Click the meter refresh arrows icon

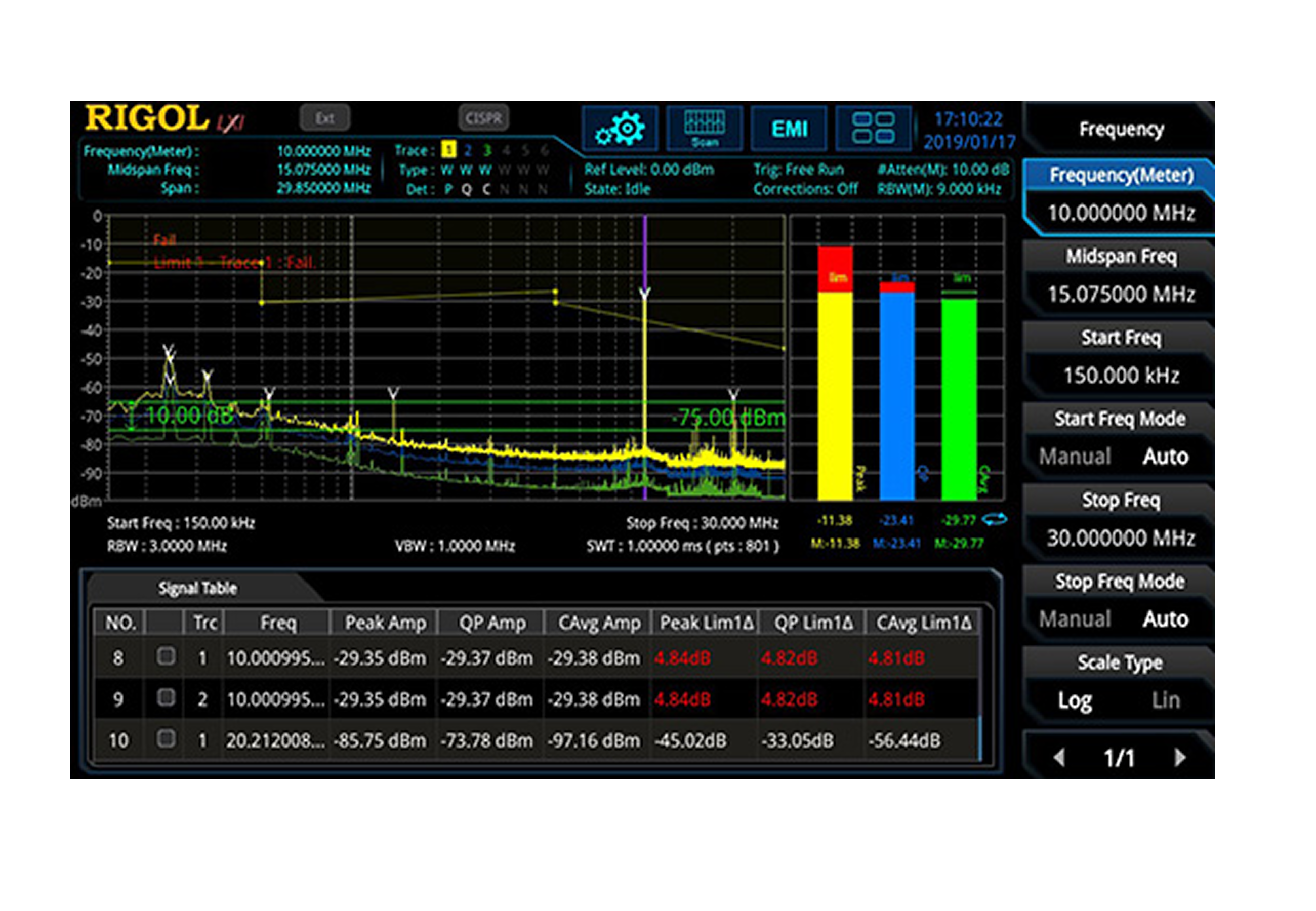point(994,519)
